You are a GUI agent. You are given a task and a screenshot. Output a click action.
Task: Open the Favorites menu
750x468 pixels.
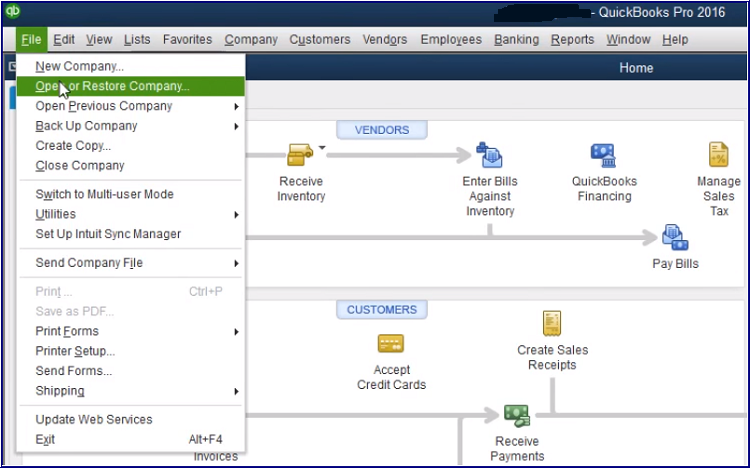click(x=188, y=40)
